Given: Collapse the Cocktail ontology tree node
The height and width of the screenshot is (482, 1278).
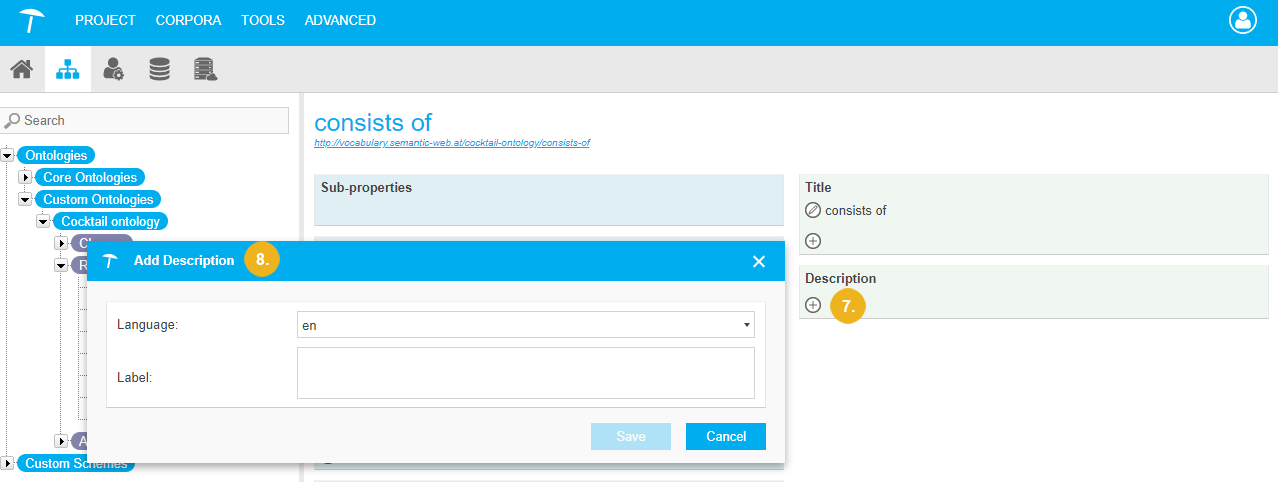Looking at the screenshot, I should pos(43,221).
